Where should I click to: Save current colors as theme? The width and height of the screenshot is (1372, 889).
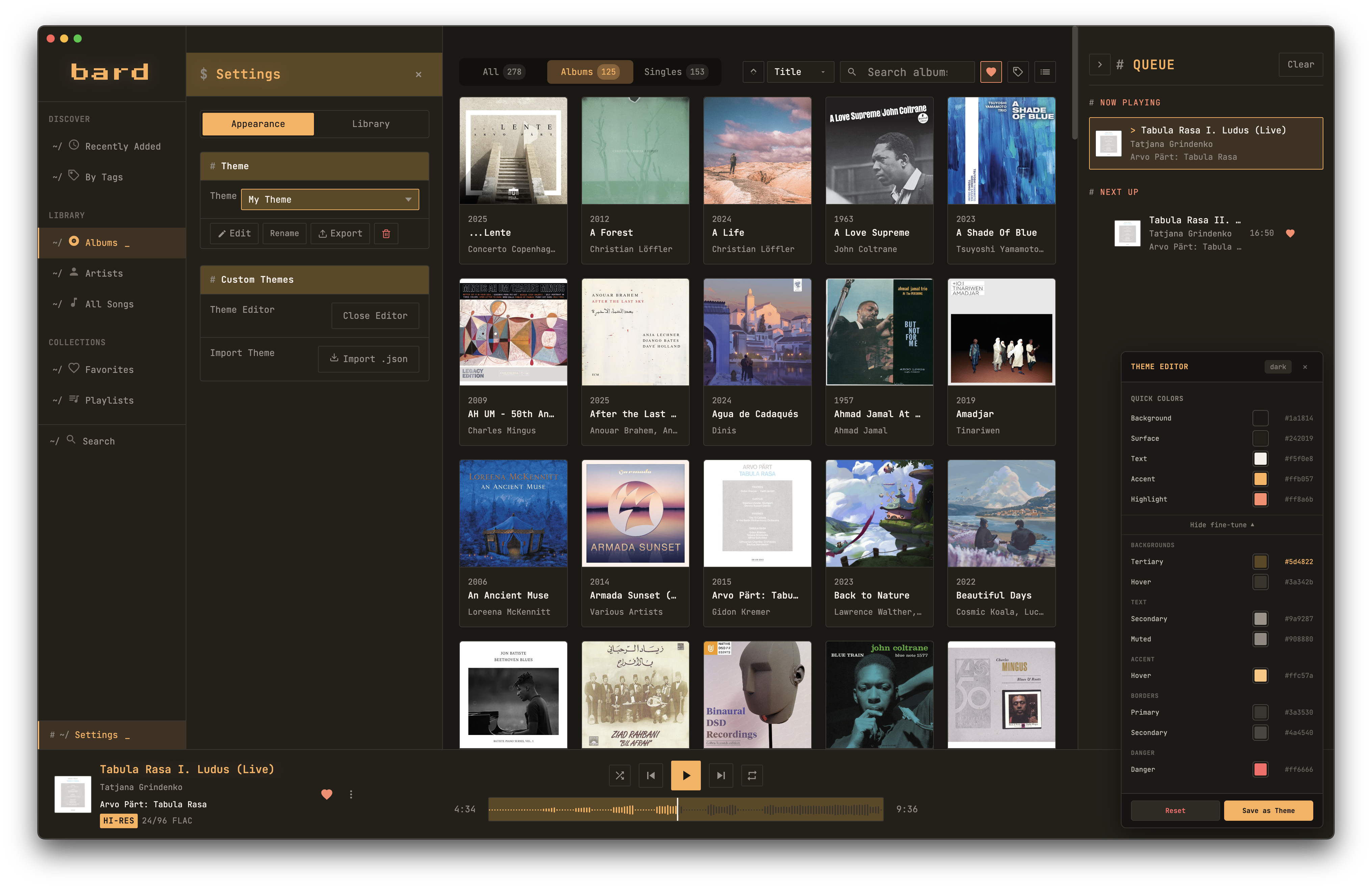click(x=1268, y=810)
